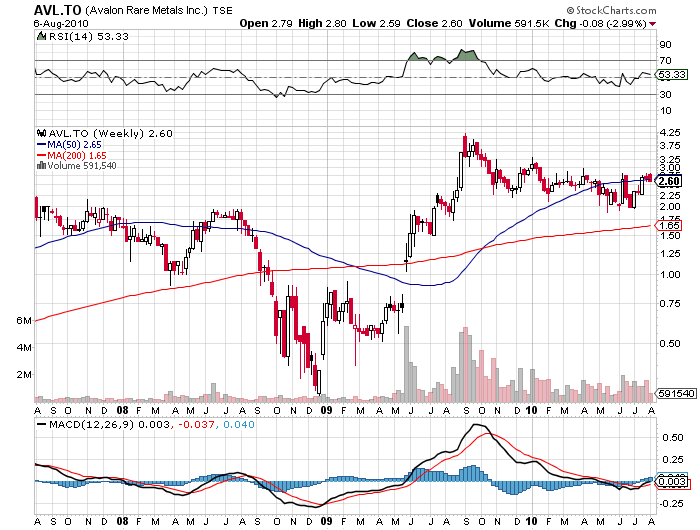The height and width of the screenshot is (530, 700).
Task: Click the 591540 volume tag
Action: click(676, 393)
